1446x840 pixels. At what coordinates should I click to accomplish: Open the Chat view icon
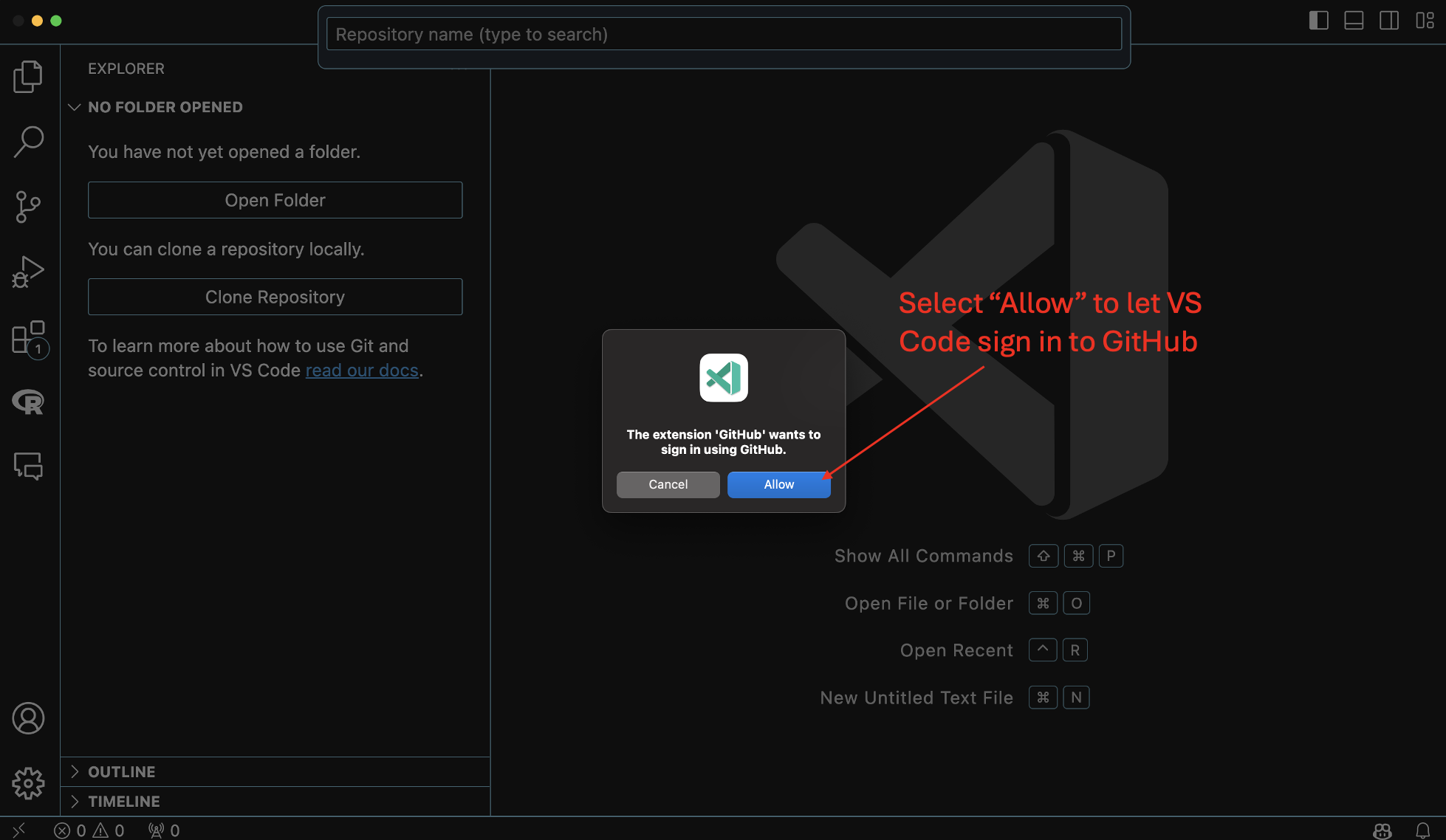(28, 467)
